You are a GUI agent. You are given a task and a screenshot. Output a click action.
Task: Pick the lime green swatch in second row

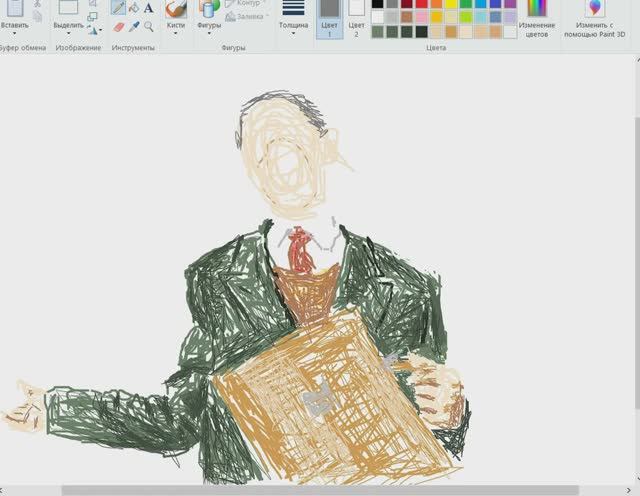(466, 17)
